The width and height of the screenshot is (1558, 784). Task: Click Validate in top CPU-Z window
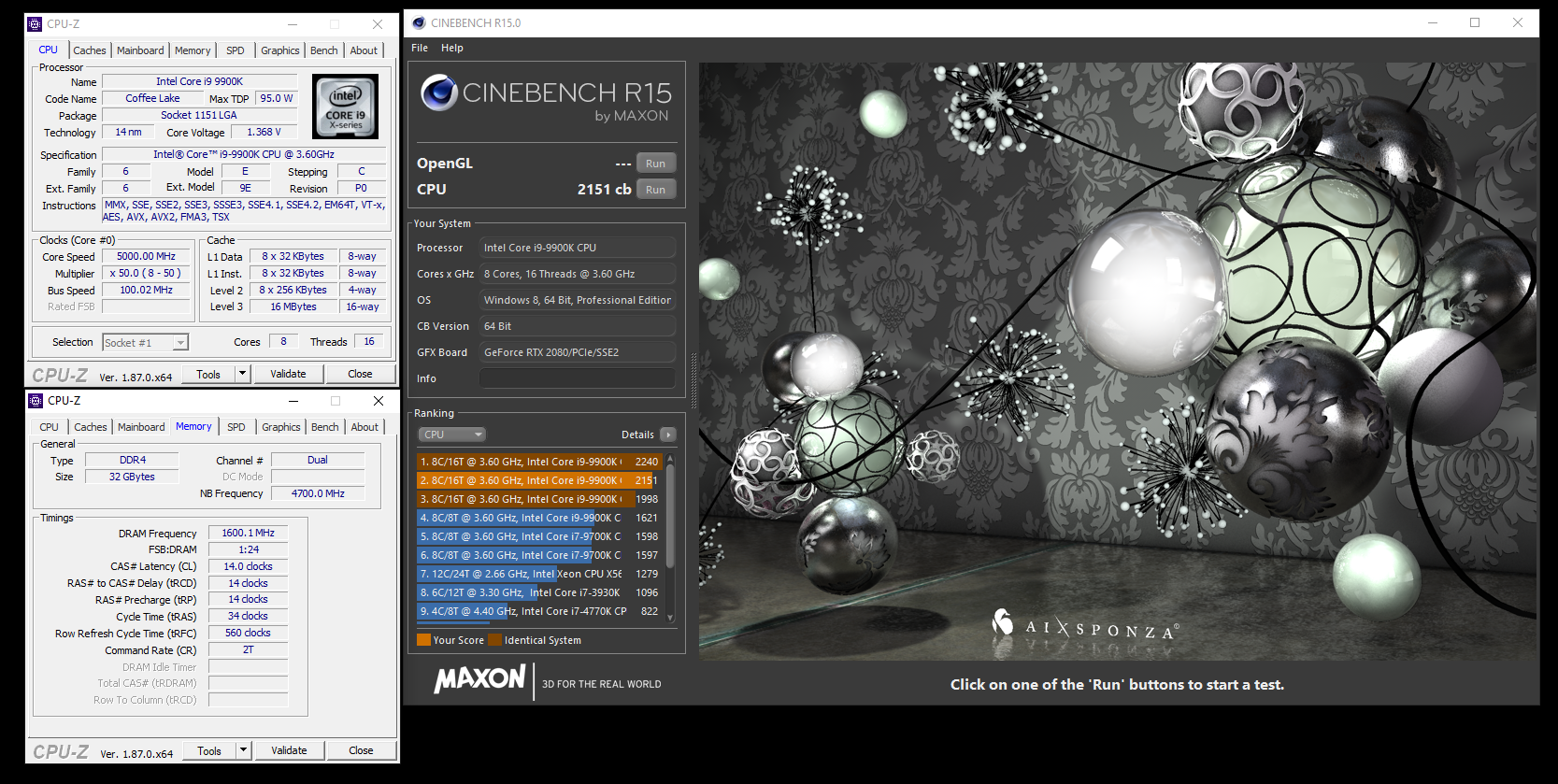[288, 374]
